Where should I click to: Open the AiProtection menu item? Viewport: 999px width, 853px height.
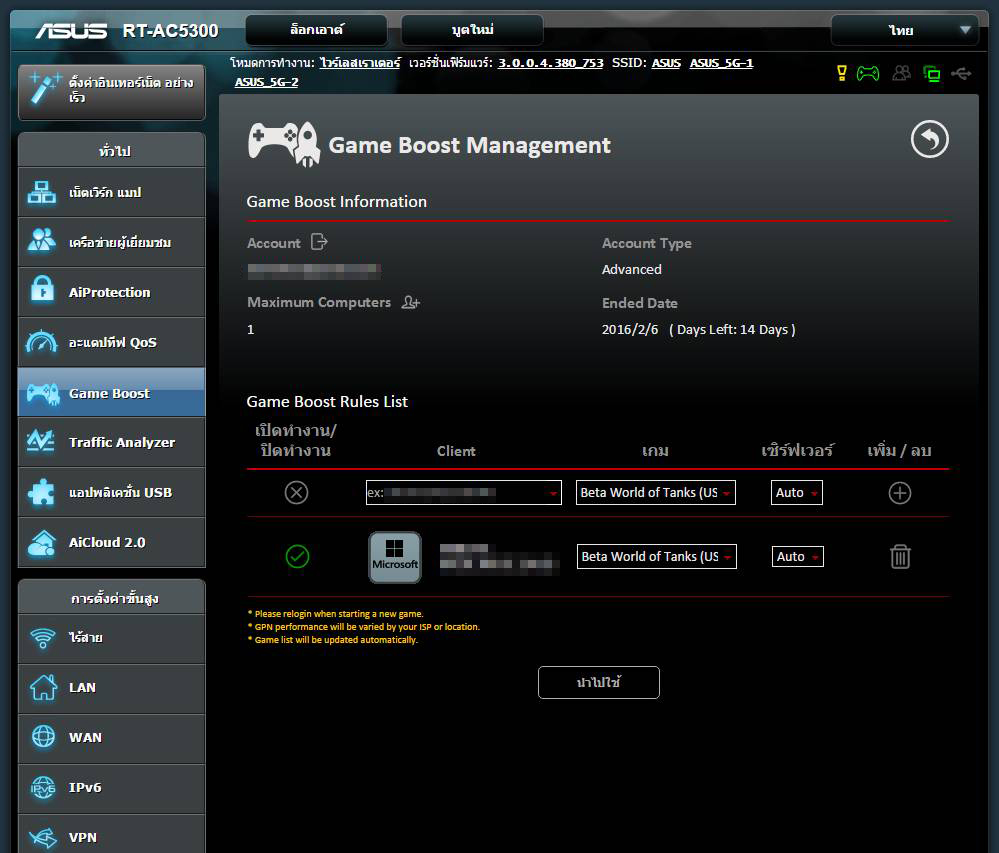pyautogui.click(x=111, y=292)
